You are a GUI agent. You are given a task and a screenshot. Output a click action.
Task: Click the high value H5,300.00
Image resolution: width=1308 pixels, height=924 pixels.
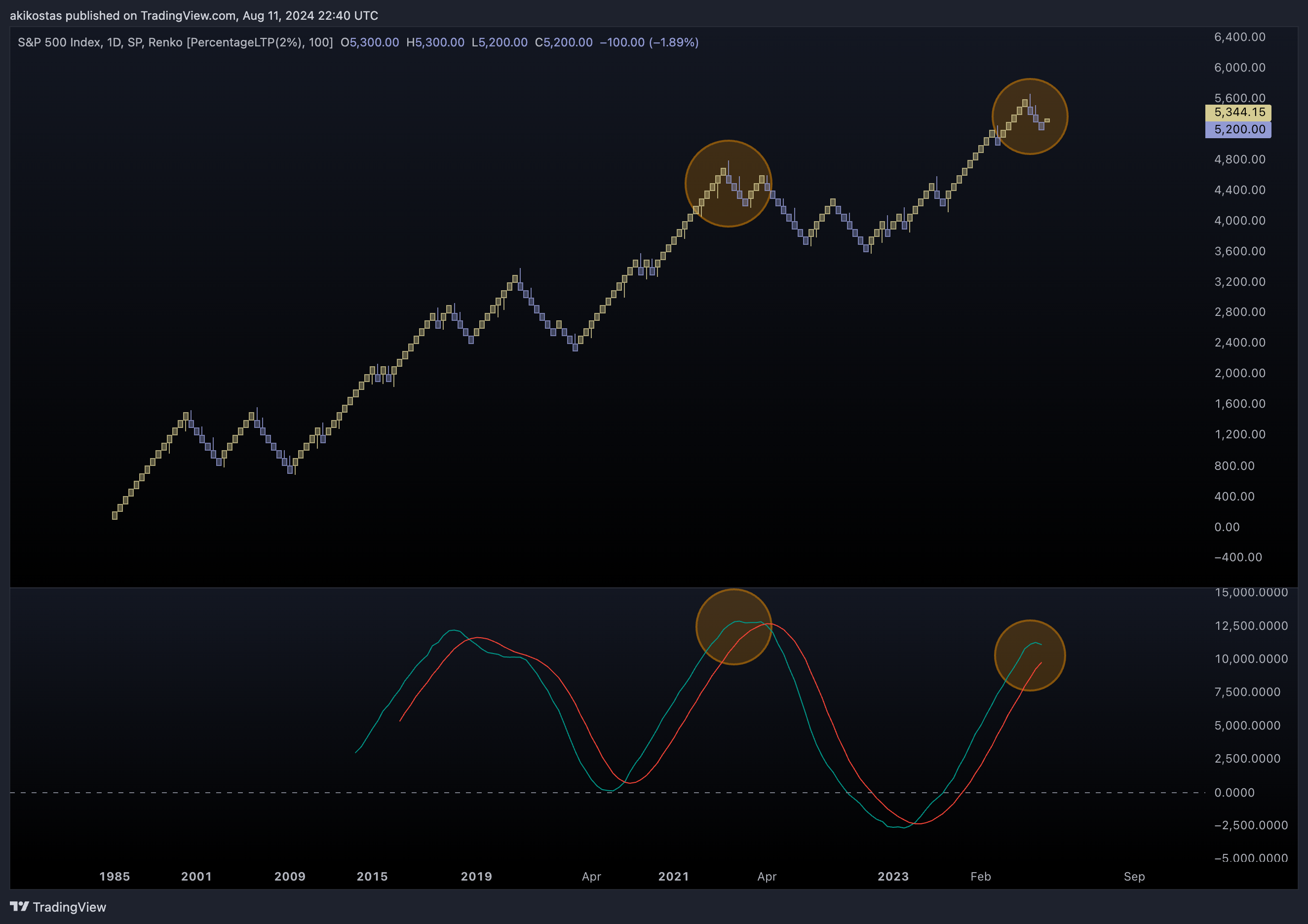coord(435,42)
